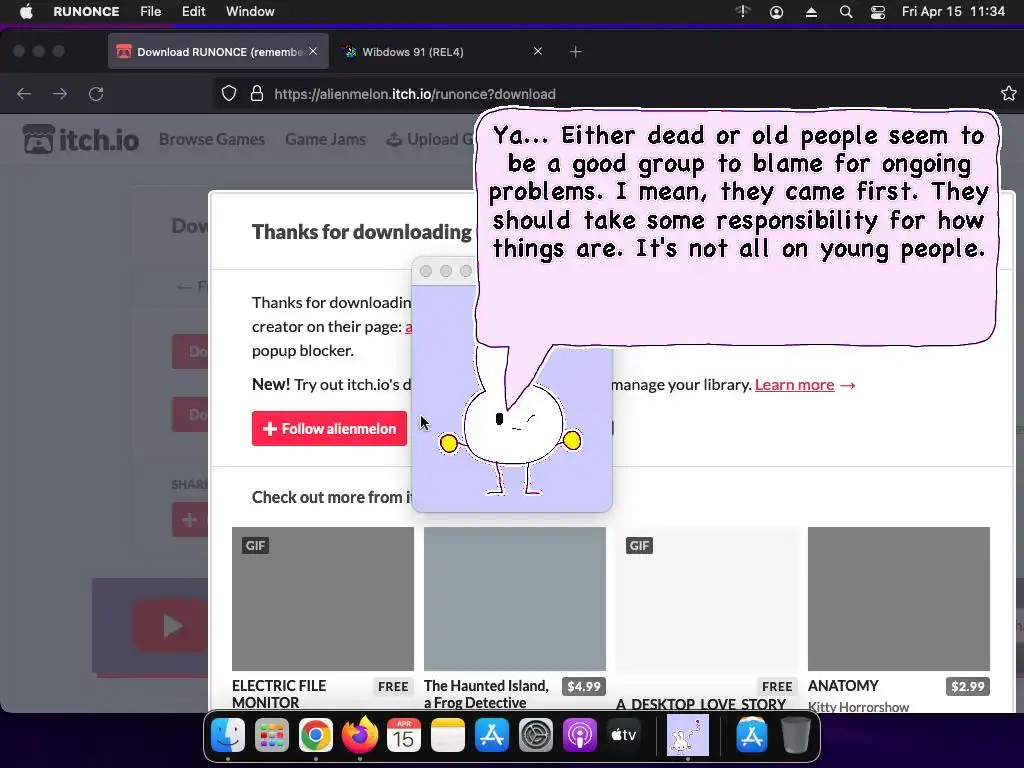1024x768 pixels.
Task: Open Launchpad from the Dock
Action: tap(272, 735)
